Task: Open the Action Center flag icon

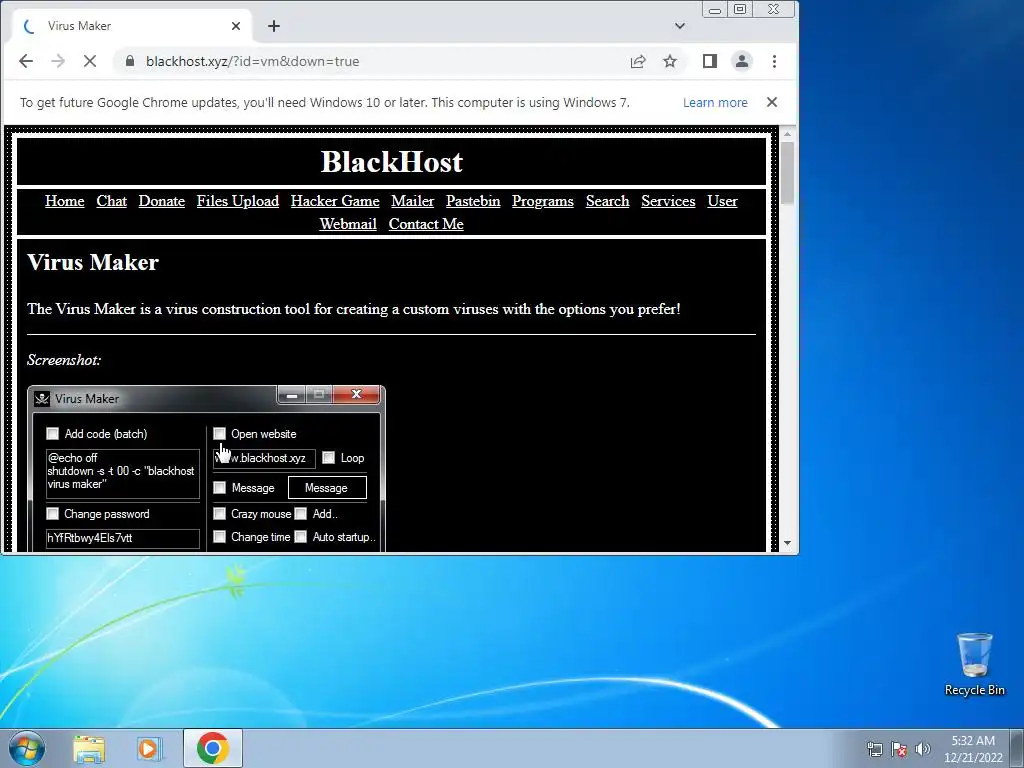Action: point(899,749)
